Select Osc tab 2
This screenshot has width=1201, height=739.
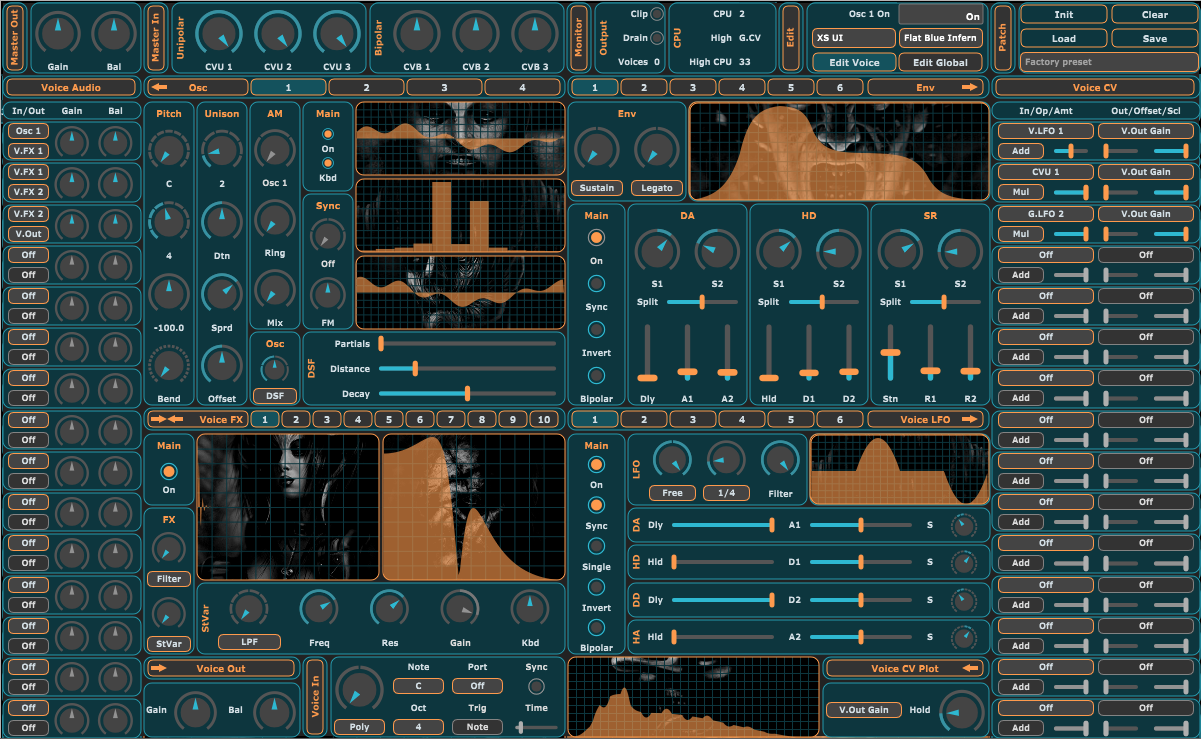click(366, 87)
